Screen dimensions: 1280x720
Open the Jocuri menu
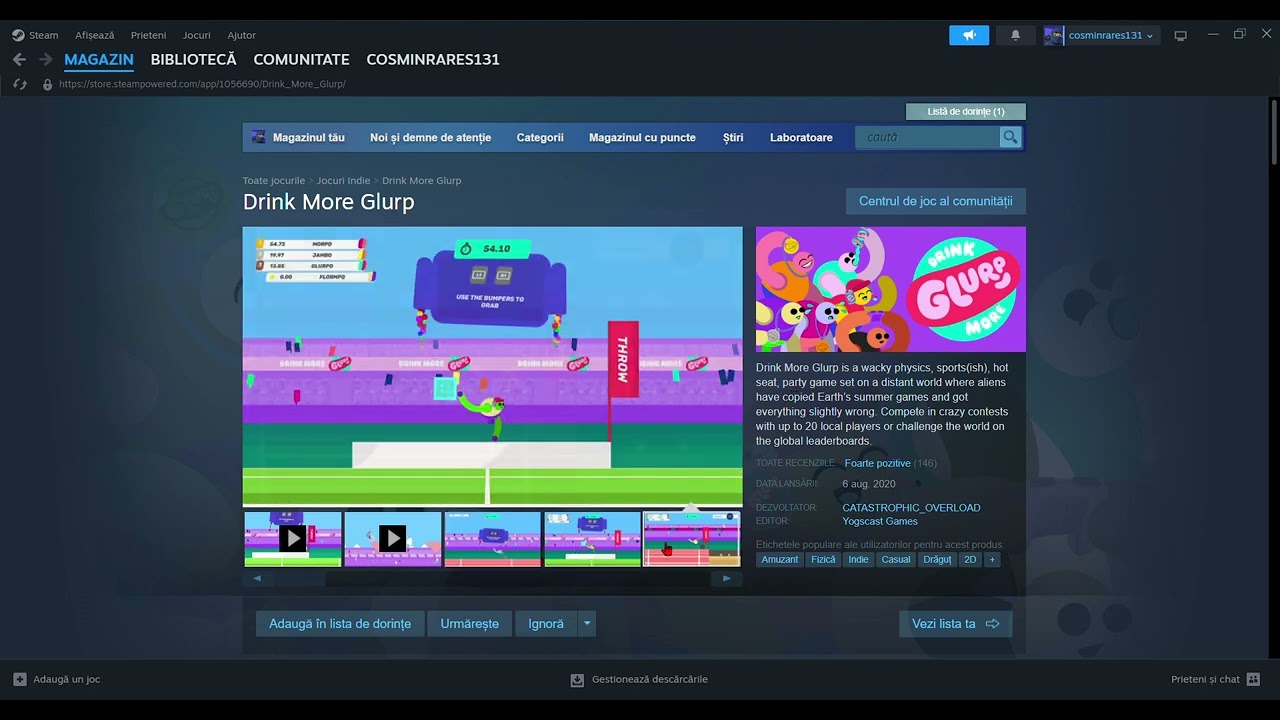196,35
